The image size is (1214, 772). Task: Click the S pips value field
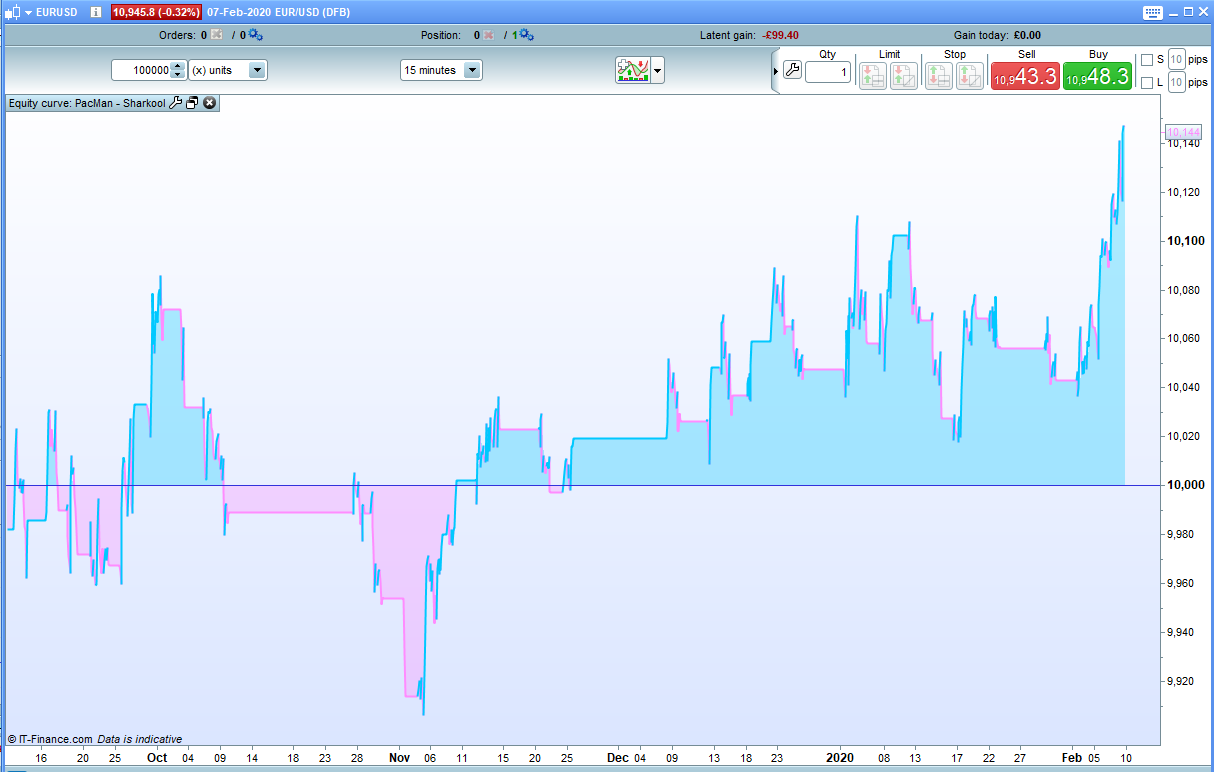pos(1177,59)
